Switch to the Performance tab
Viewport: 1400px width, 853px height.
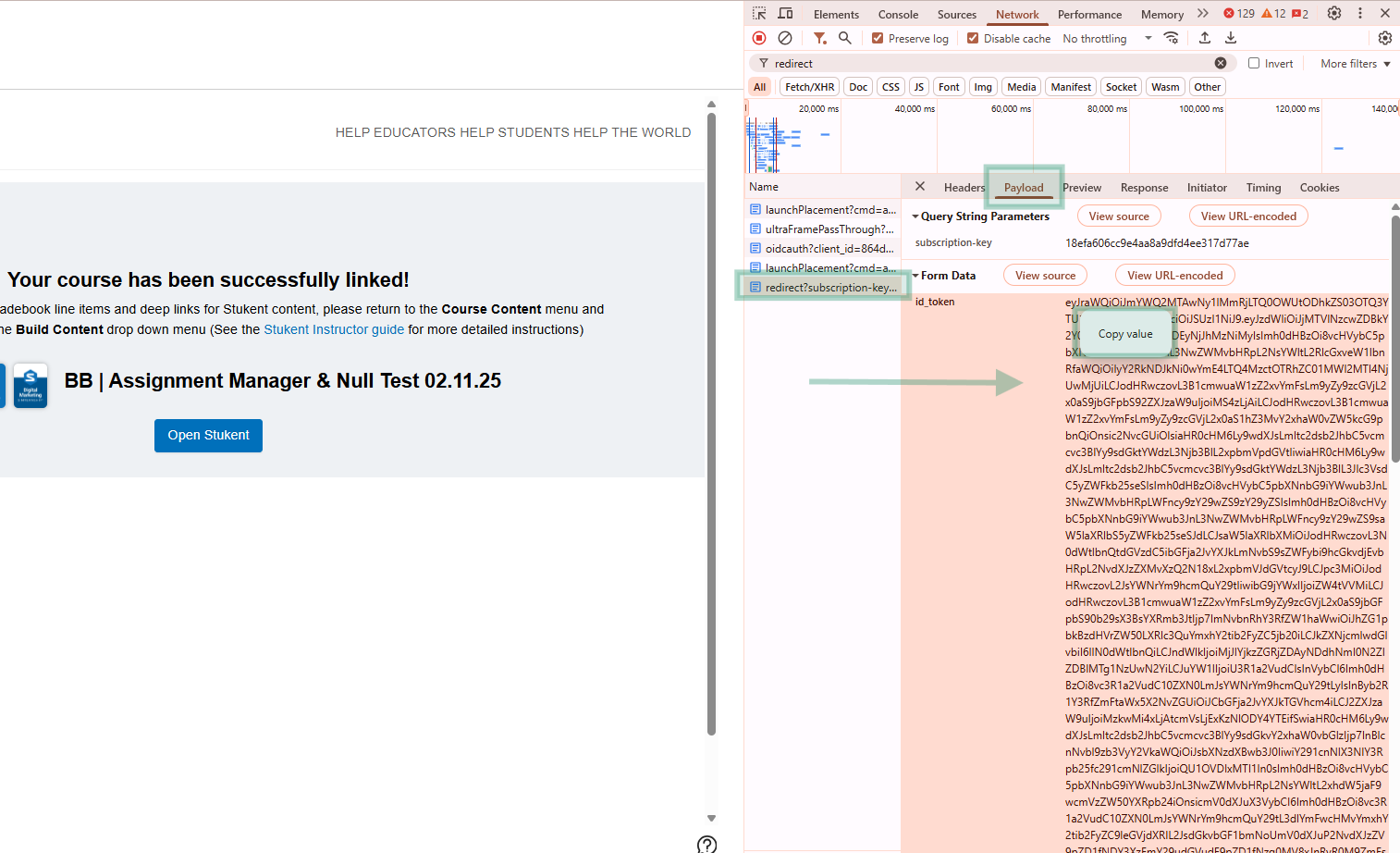pyautogui.click(x=1089, y=14)
